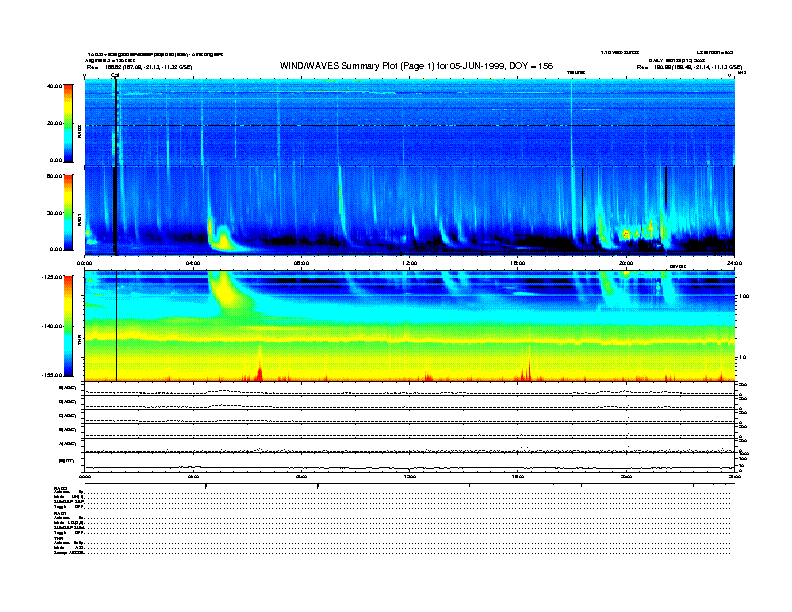This screenshot has height=612, width=792.
Task: Click the 20:00 label on bottom time axis
Action: pyautogui.click(x=626, y=476)
